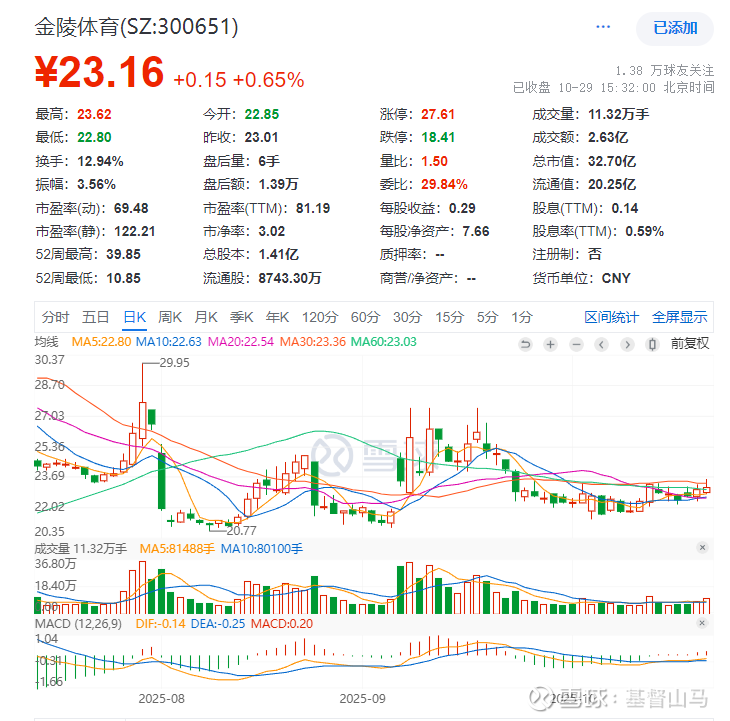Viewport: 730px width, 721px height.
Task: Click the 1.38 万球友关注 followers text
Action: pyautogui.click(x=664, y=70)
